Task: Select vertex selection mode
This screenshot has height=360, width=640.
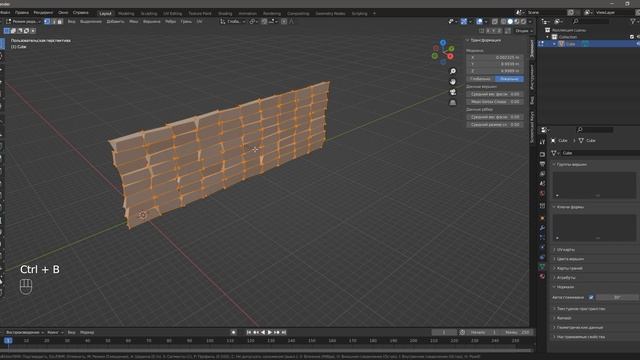Action: [47, 21]
